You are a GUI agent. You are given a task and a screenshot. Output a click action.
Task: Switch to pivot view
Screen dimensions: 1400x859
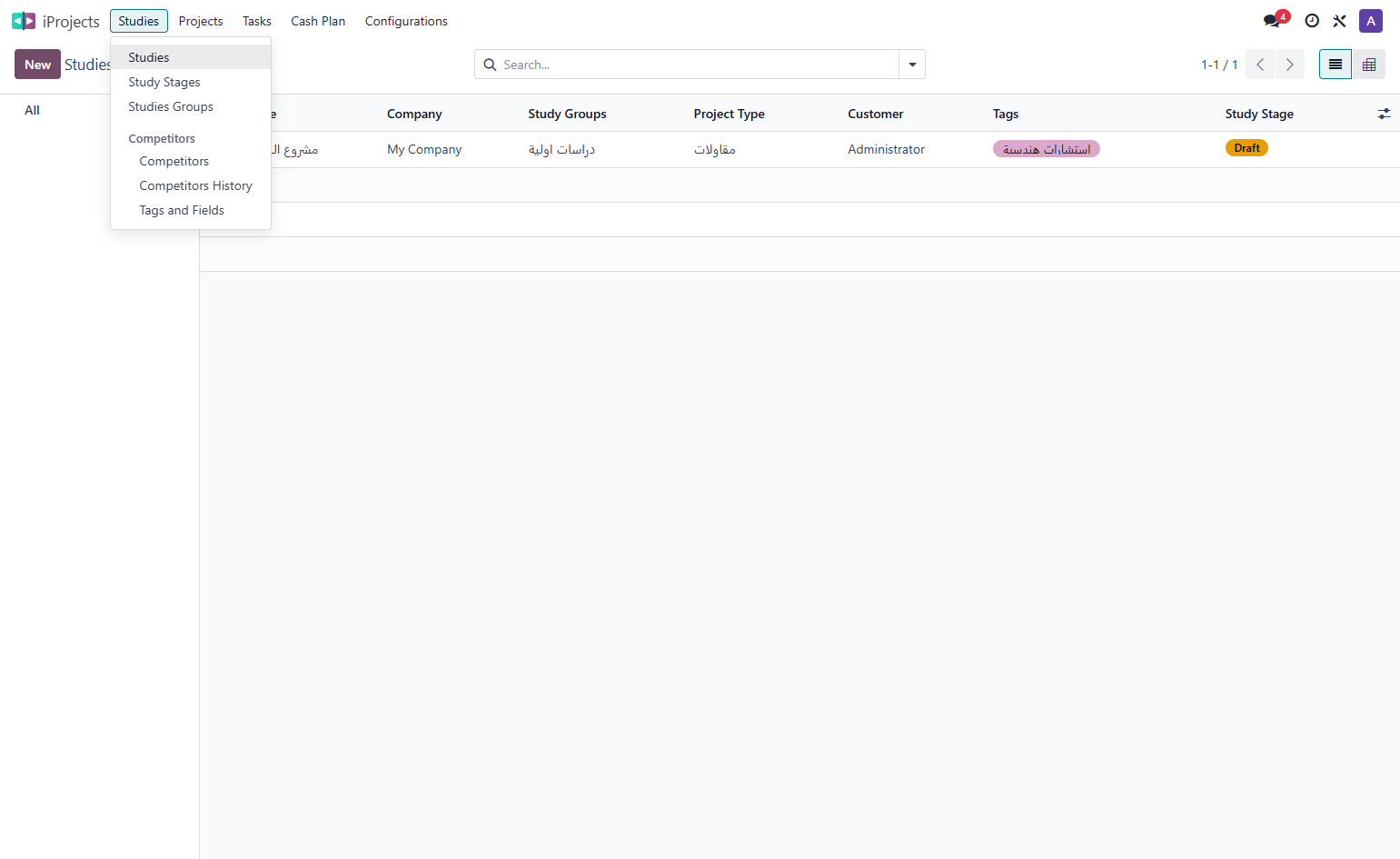click(x=1369, y=65)
